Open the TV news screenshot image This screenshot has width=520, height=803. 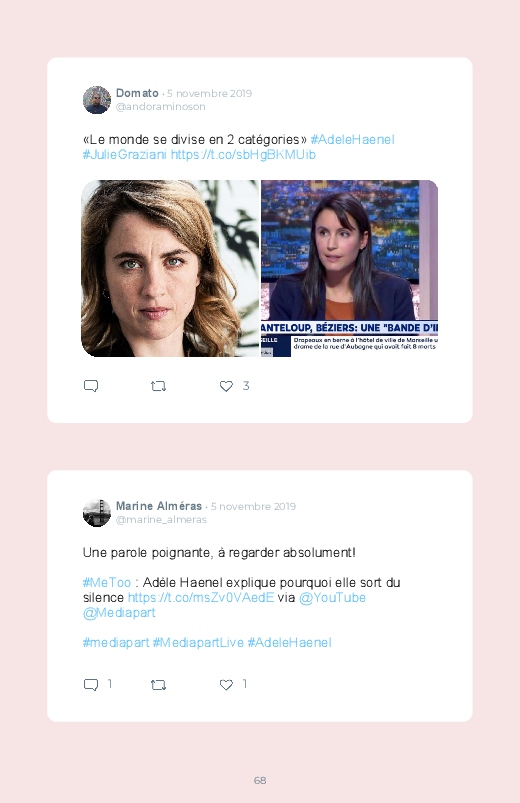349,268
